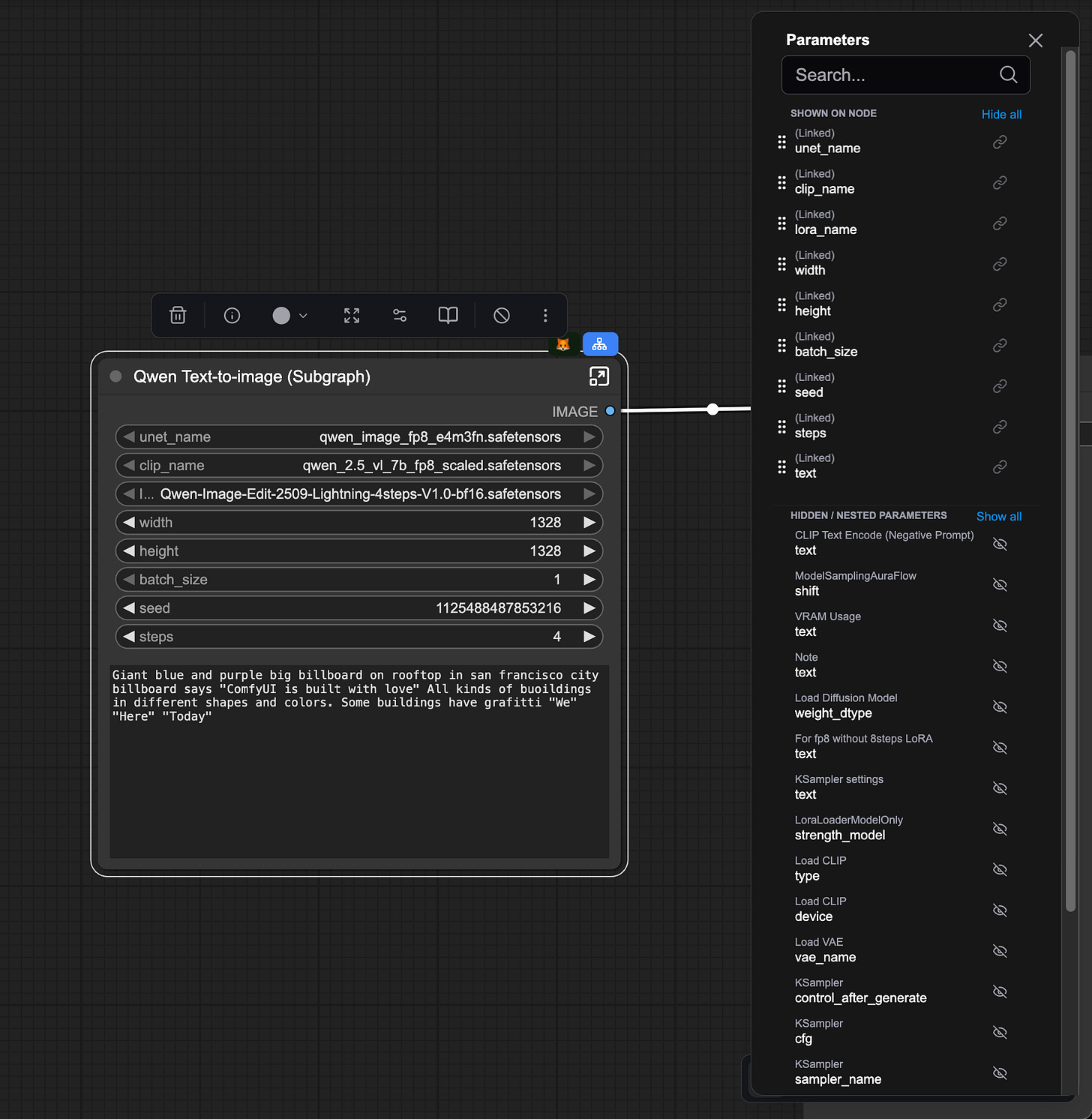Click the seed value field
Image resolution: width=1092 pixels, height=1119 pixels.
359,607
